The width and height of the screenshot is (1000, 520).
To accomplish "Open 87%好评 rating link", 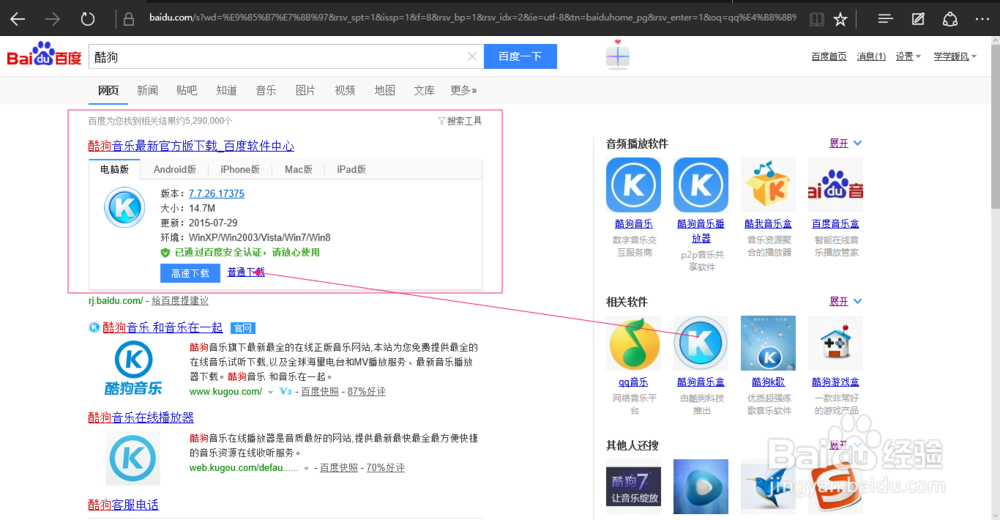I will click(367, 392).
